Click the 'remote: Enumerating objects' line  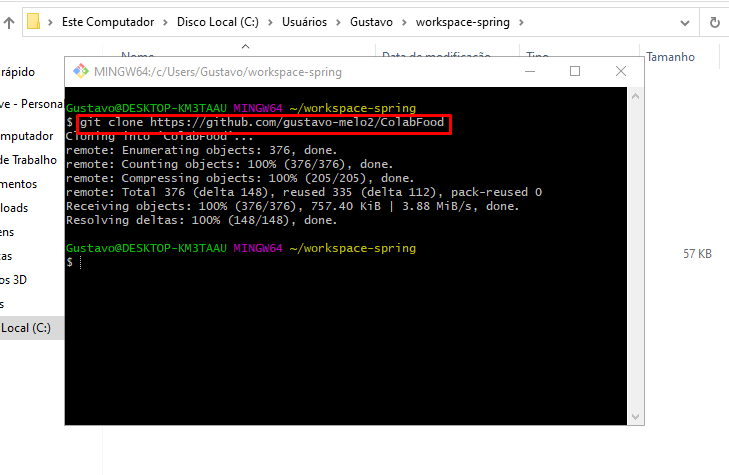point(201,150)
